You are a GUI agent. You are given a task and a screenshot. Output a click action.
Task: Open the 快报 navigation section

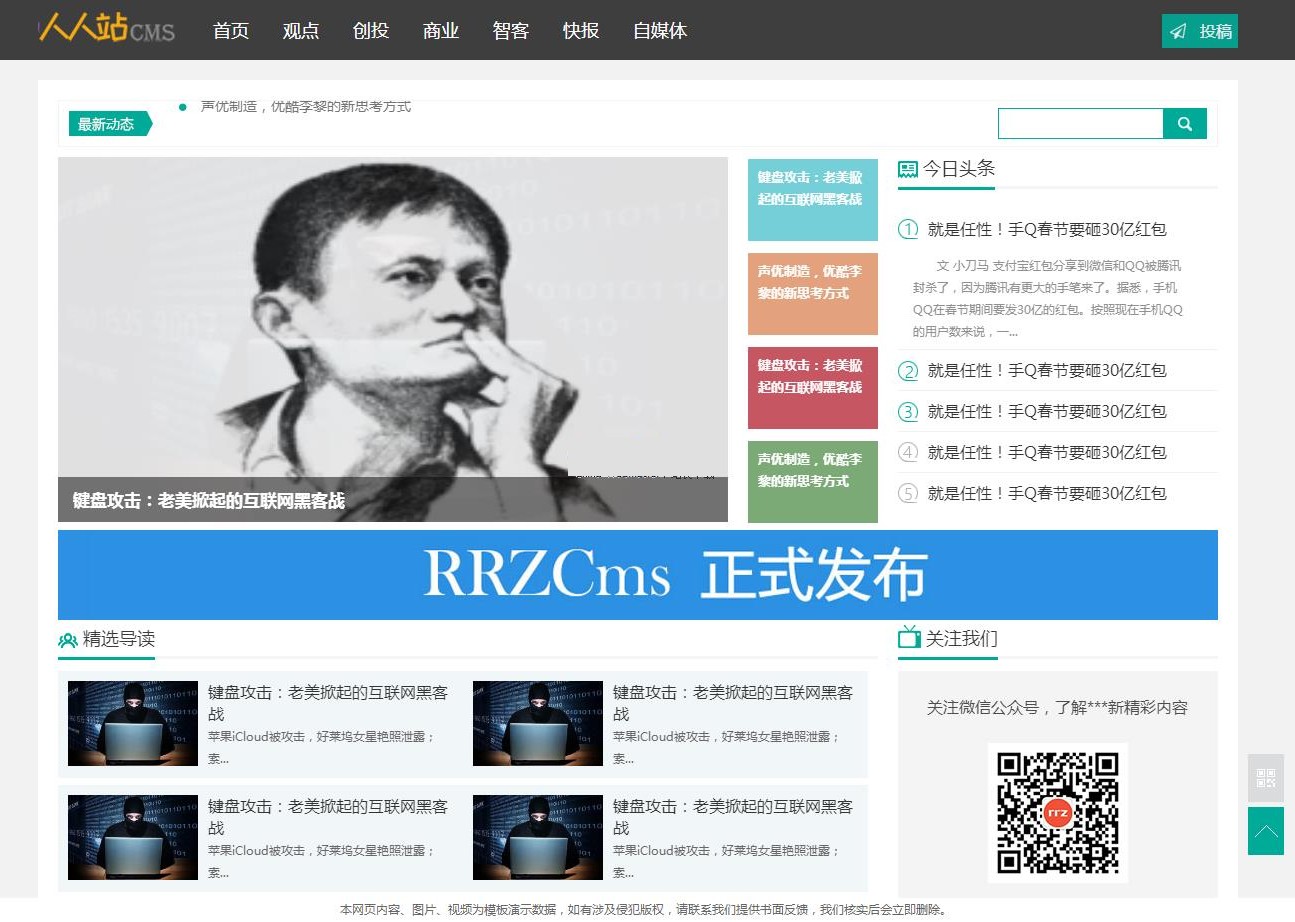click(x=580, y=30)
